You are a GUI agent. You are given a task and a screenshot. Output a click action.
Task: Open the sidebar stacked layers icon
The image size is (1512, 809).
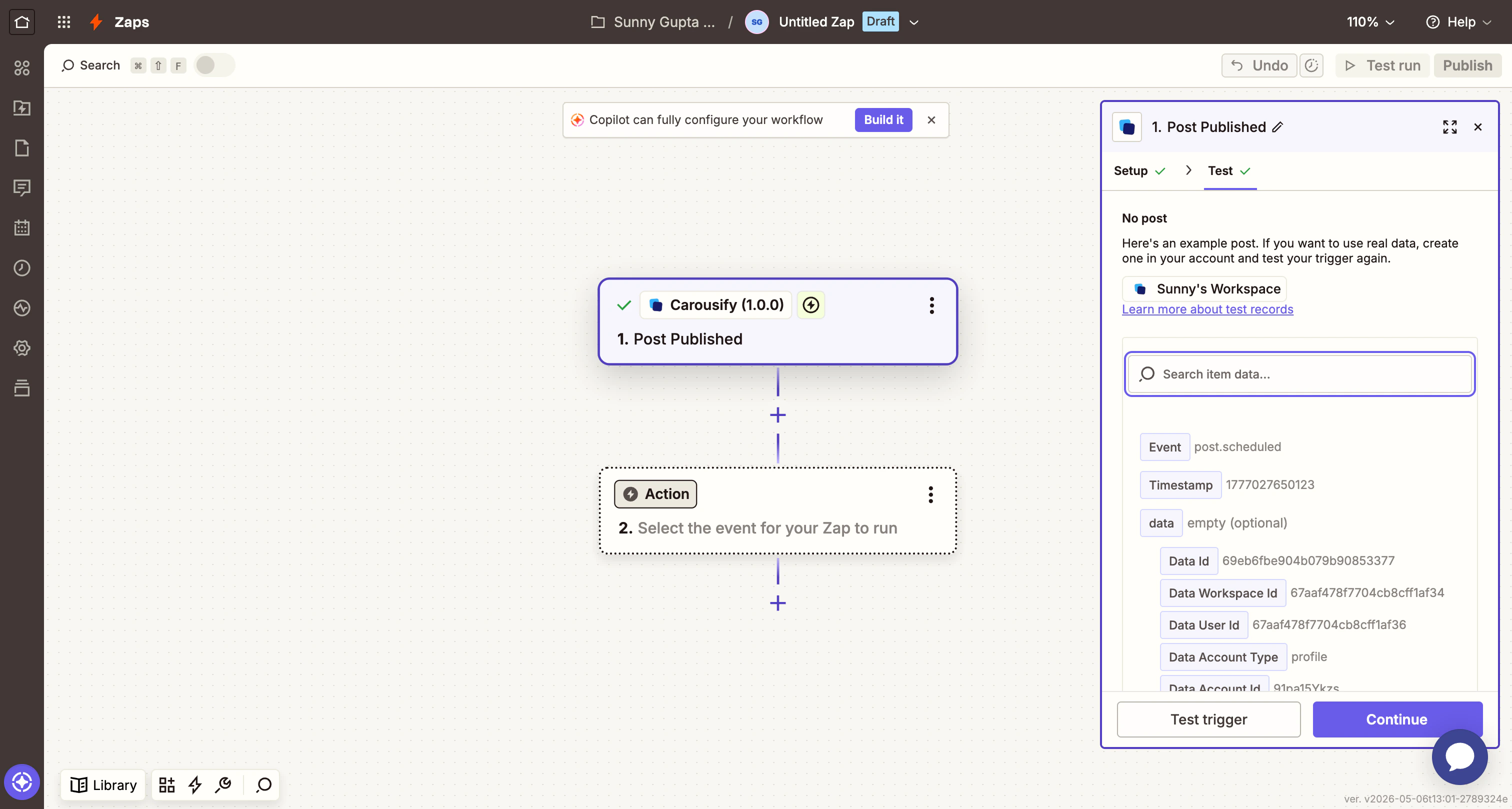point(21,387)
